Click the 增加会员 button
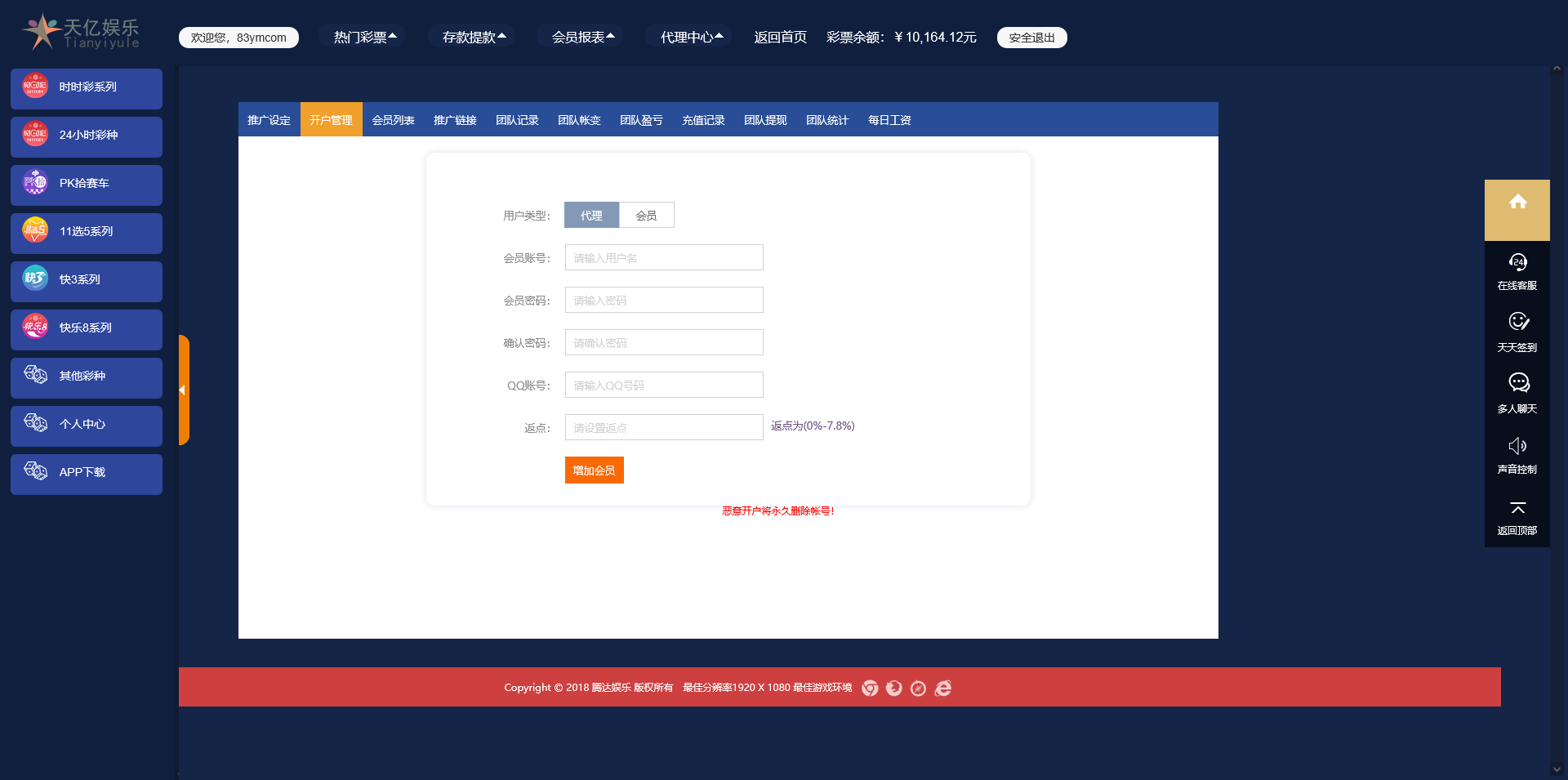 [x=595, y=470]
